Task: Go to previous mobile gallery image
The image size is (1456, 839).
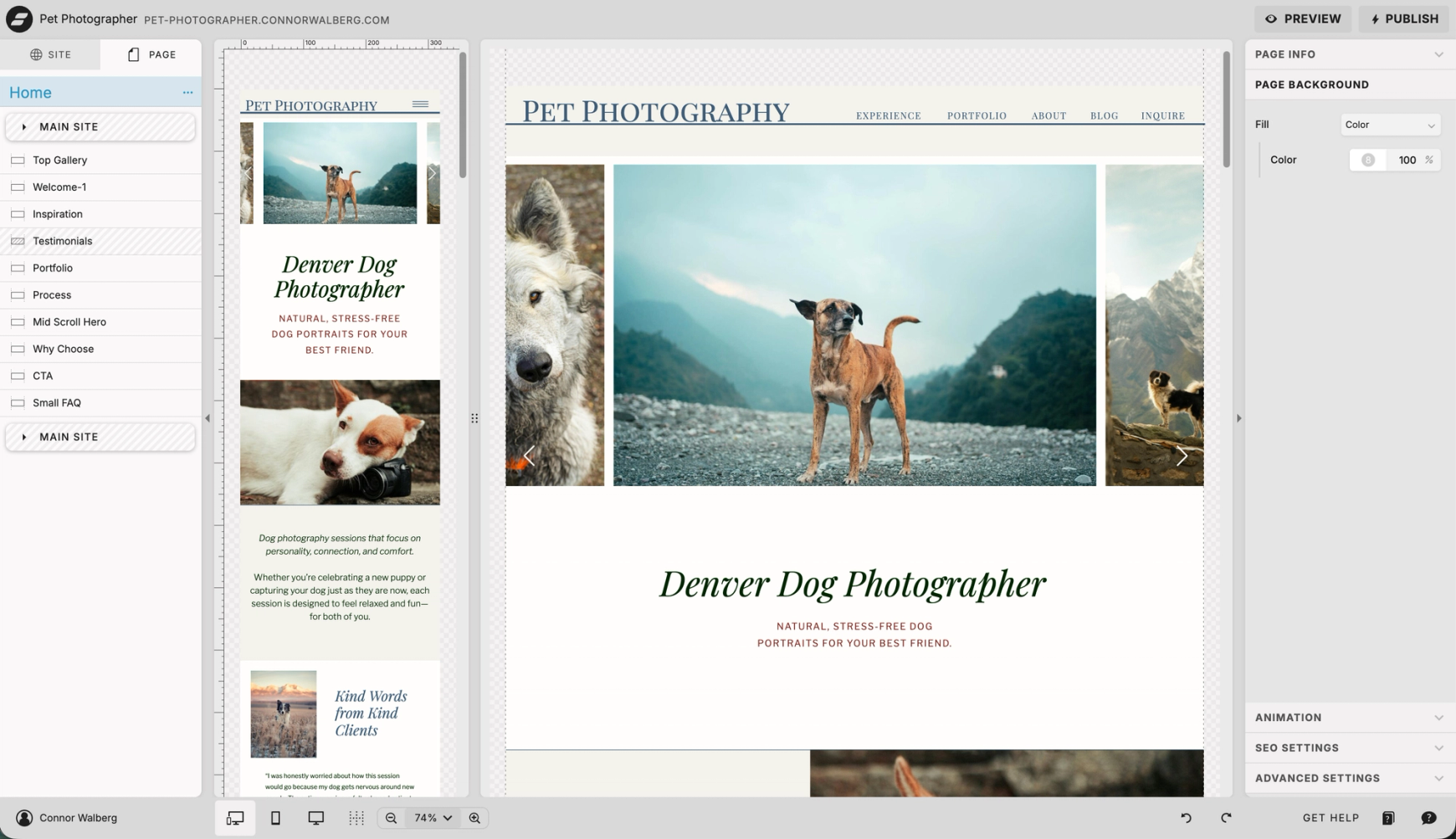Action: coord(248,173)
